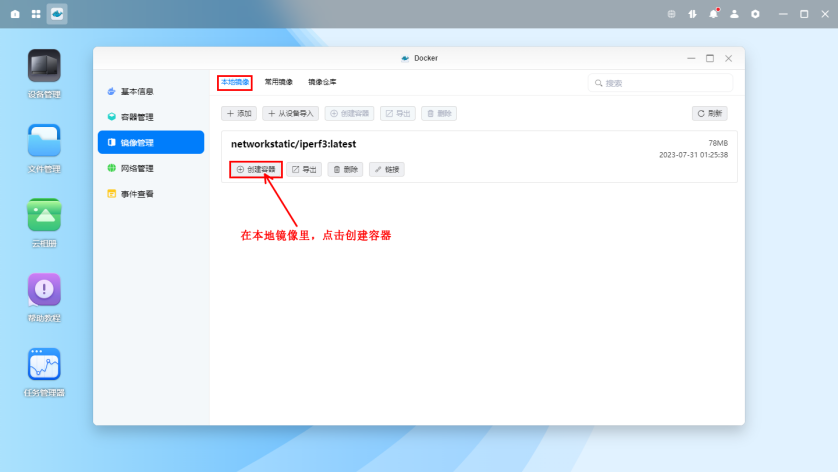
Task: Open the 文件管理 folder icon
Action: [x=44, y=141]
